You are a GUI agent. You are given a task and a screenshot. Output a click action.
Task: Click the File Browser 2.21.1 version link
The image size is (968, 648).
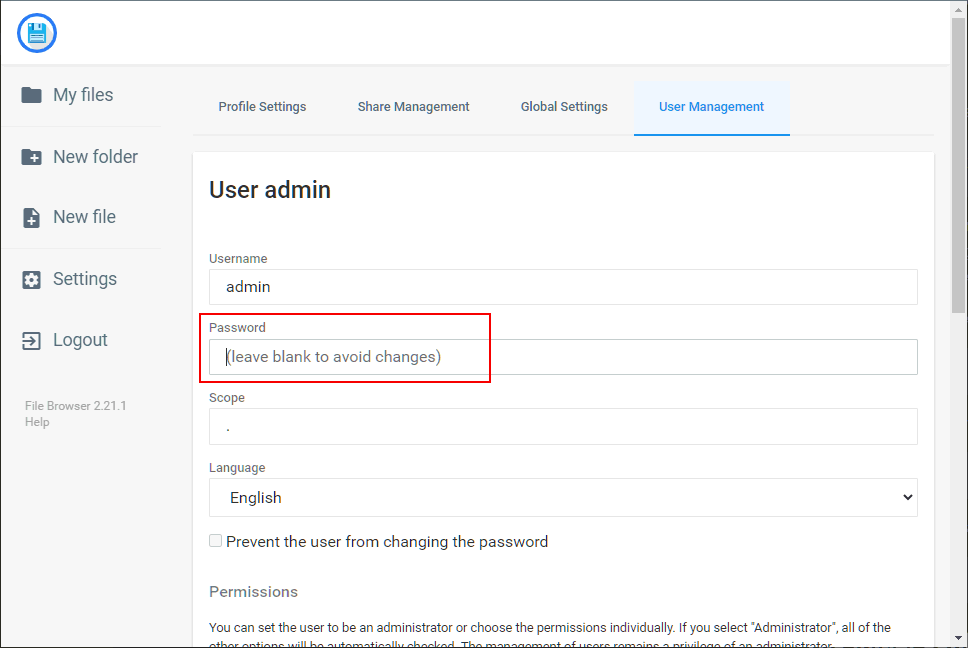(x=75, y=406)
